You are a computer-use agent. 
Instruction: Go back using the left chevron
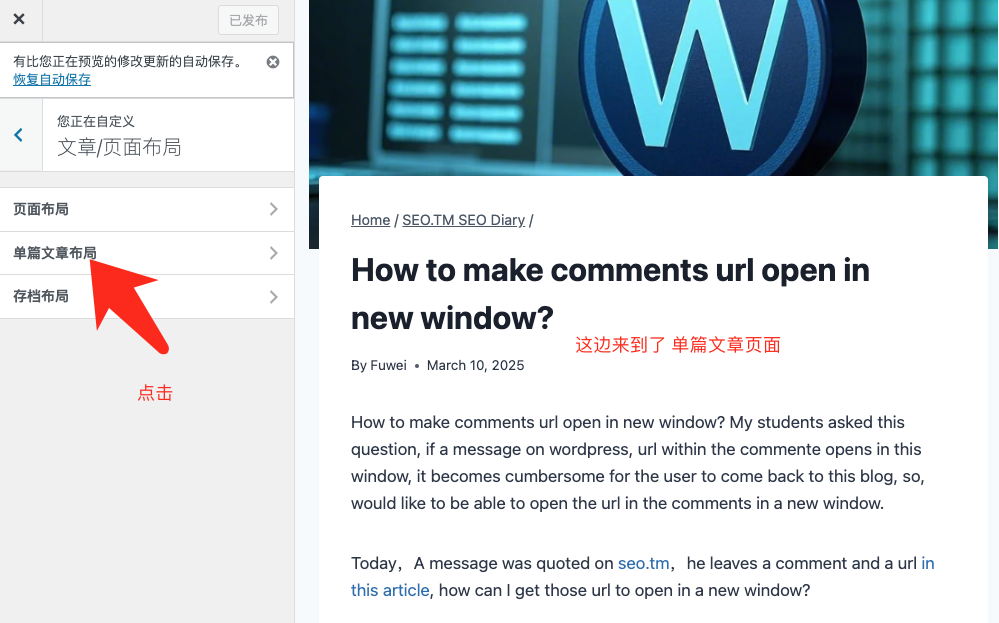coord(19,135)
